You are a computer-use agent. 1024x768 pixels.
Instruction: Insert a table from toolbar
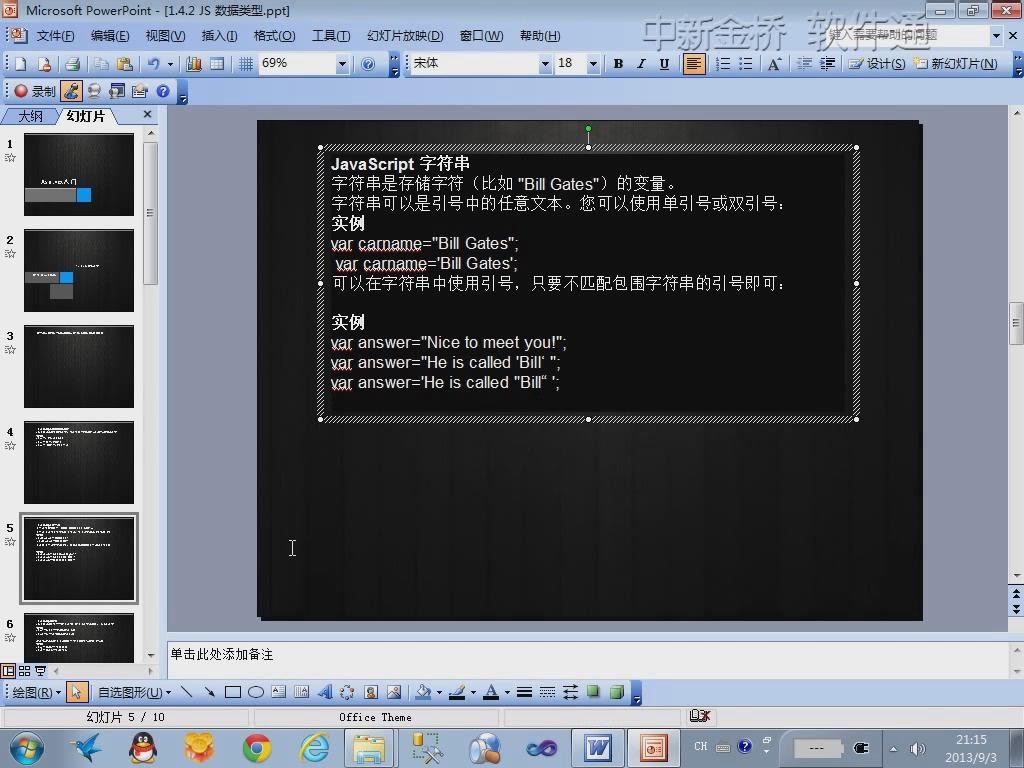pyautogui.click(x=217, y=63)
